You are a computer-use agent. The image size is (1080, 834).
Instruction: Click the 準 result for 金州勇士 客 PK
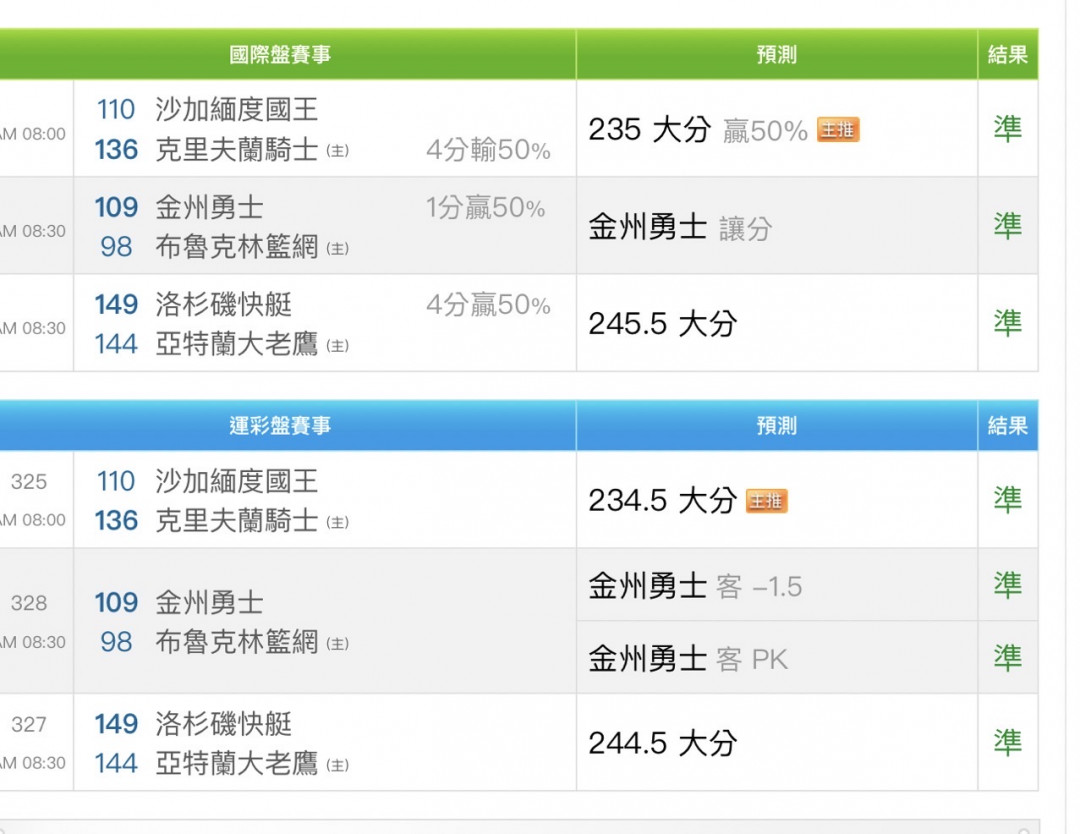point(1007,658)
